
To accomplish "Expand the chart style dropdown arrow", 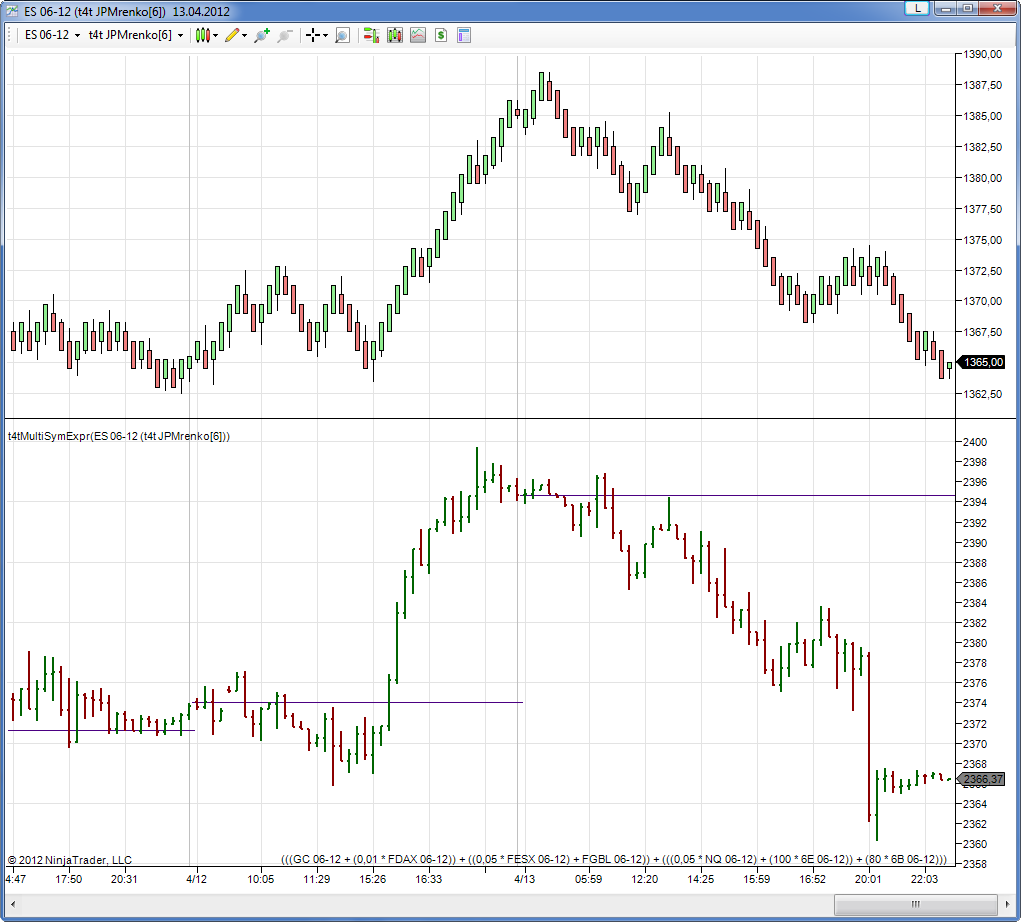I will click(216, 36).
